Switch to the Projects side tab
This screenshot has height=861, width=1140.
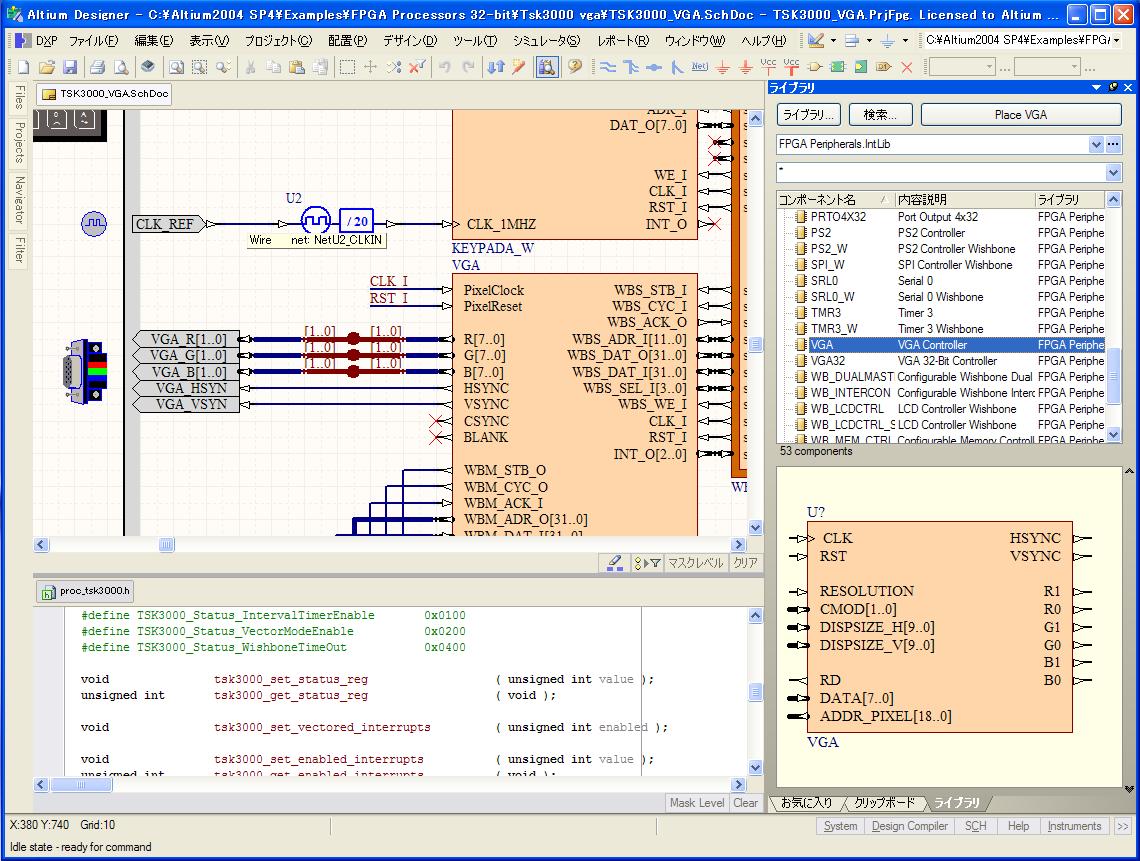pos(20,143)
